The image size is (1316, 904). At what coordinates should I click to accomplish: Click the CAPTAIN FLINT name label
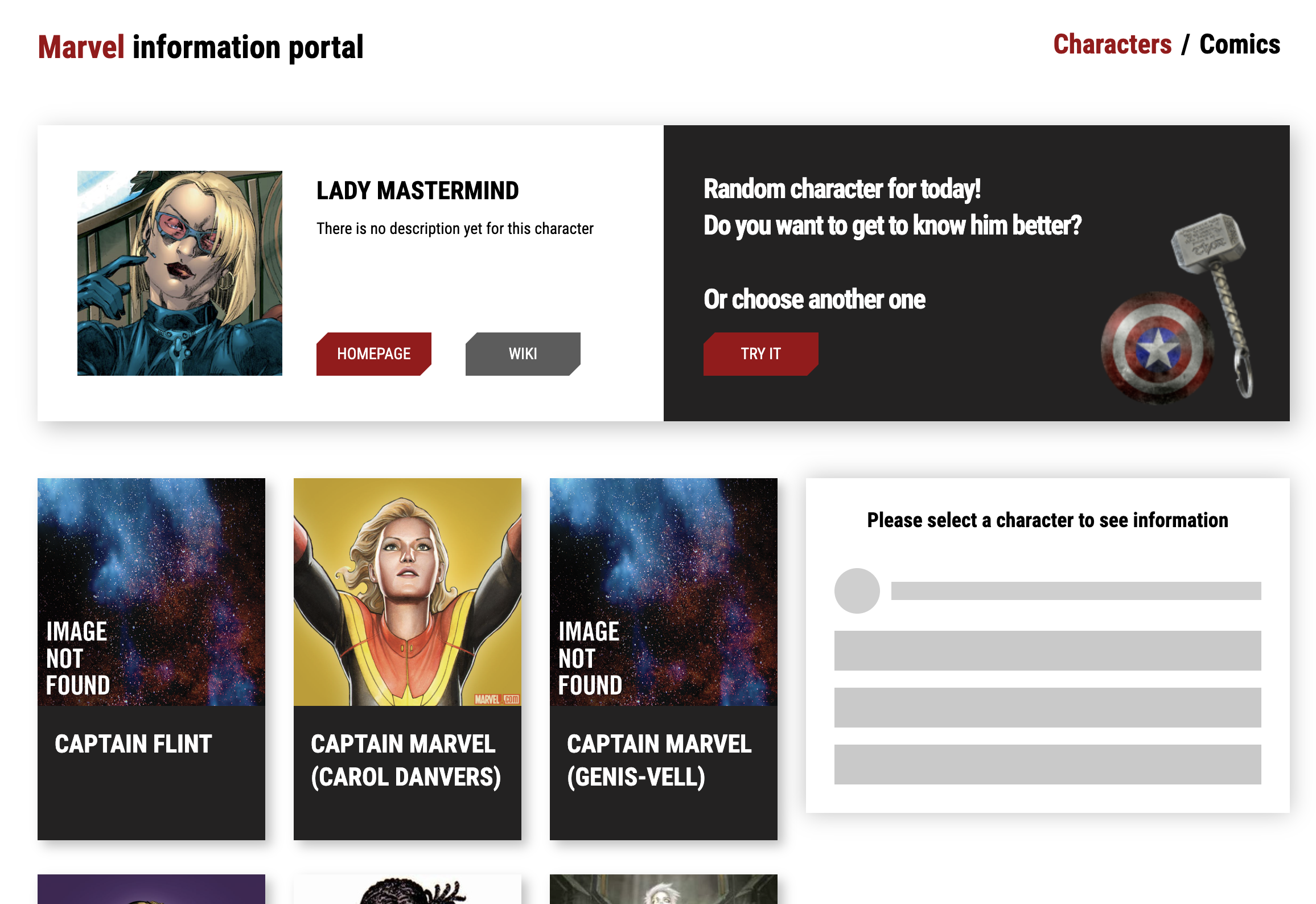click(133, 744)
